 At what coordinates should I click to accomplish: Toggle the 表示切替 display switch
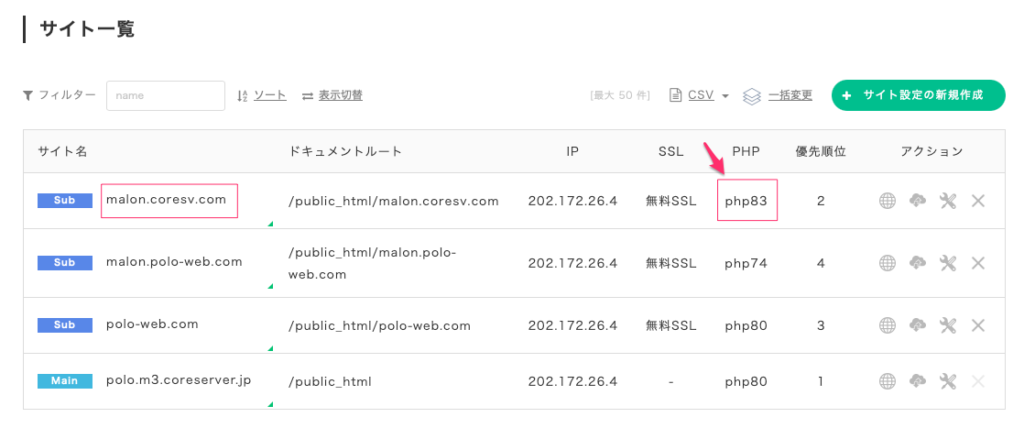339,96
